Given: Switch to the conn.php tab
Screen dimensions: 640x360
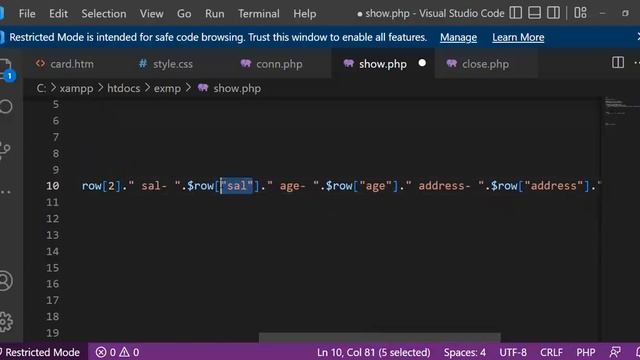Looking at the screenshot, I should click(279, 64).
